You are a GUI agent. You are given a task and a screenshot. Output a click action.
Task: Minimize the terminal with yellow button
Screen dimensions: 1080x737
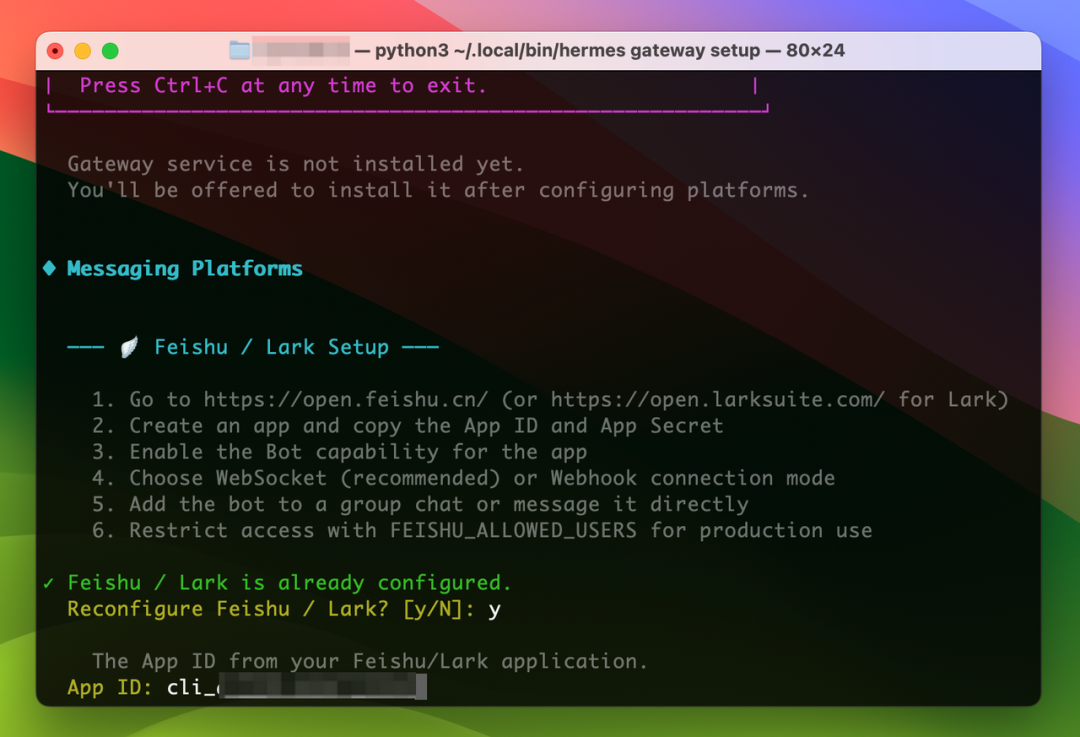[x=83, y=51]
